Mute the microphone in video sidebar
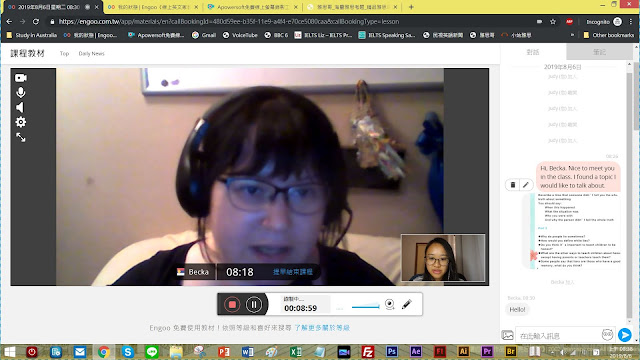This screenshot has height=360, width=640. coord(21,93)
